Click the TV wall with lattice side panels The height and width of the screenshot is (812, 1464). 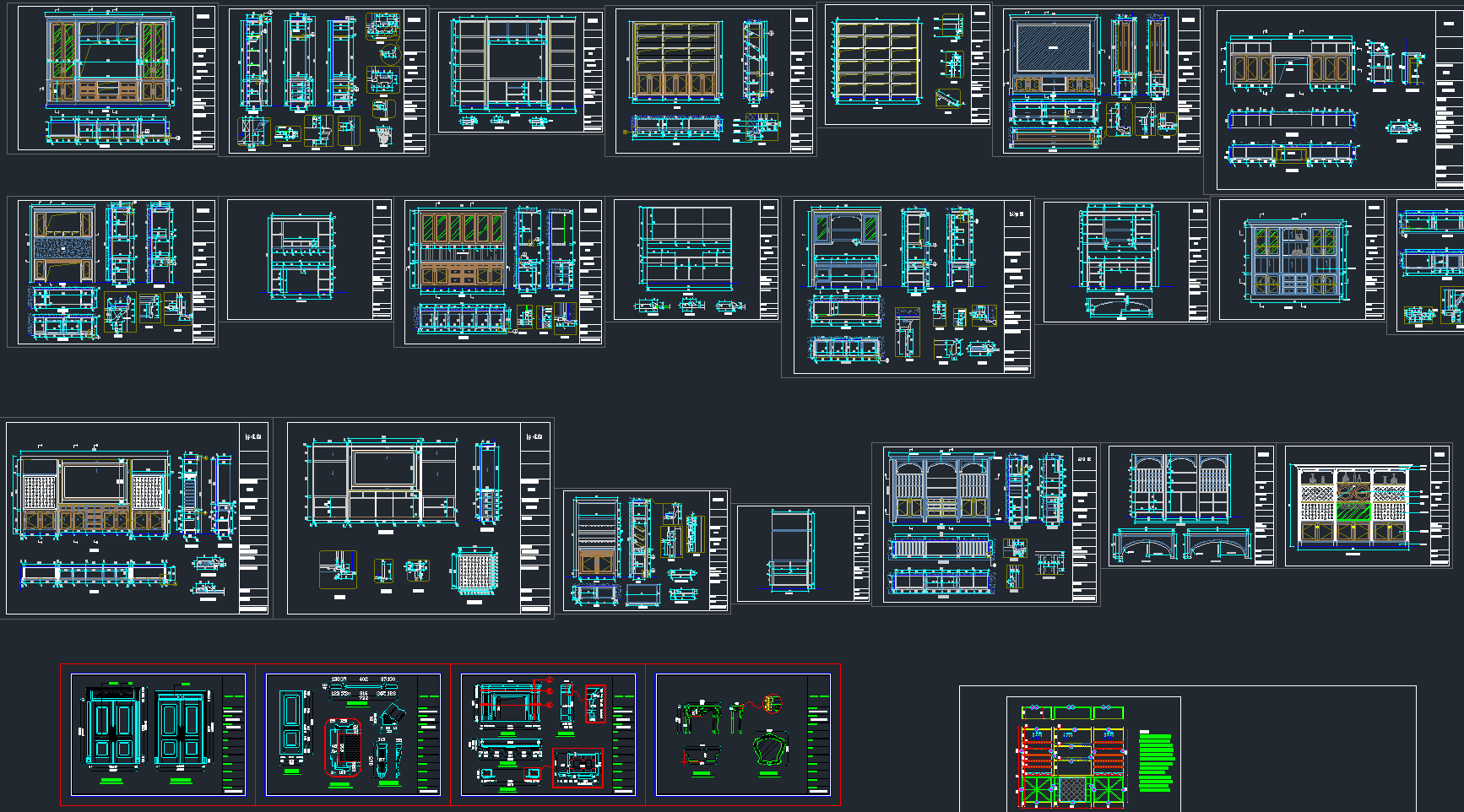93,494
